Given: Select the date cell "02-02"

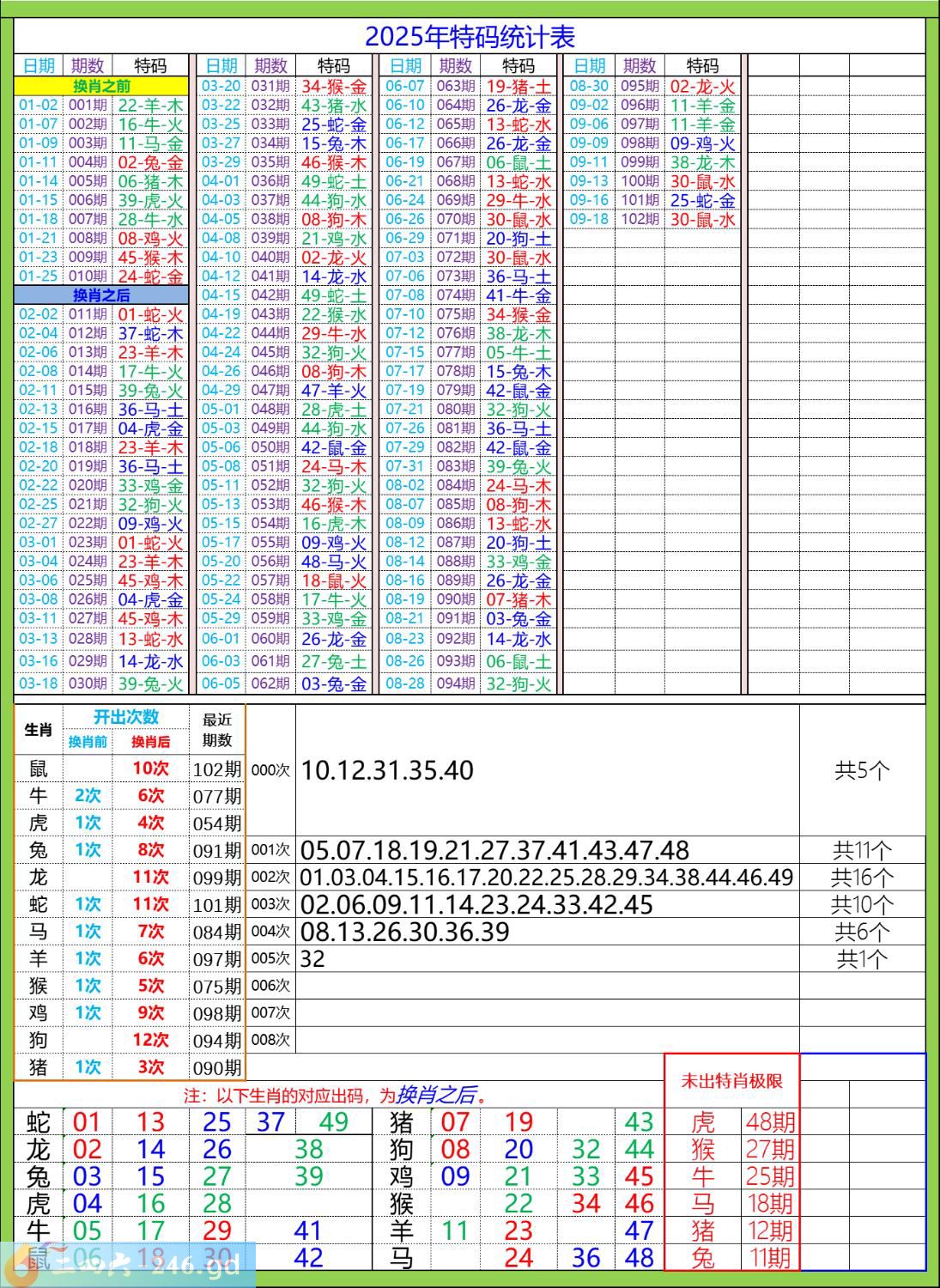Looking at the screenshot, I should 39,314.
